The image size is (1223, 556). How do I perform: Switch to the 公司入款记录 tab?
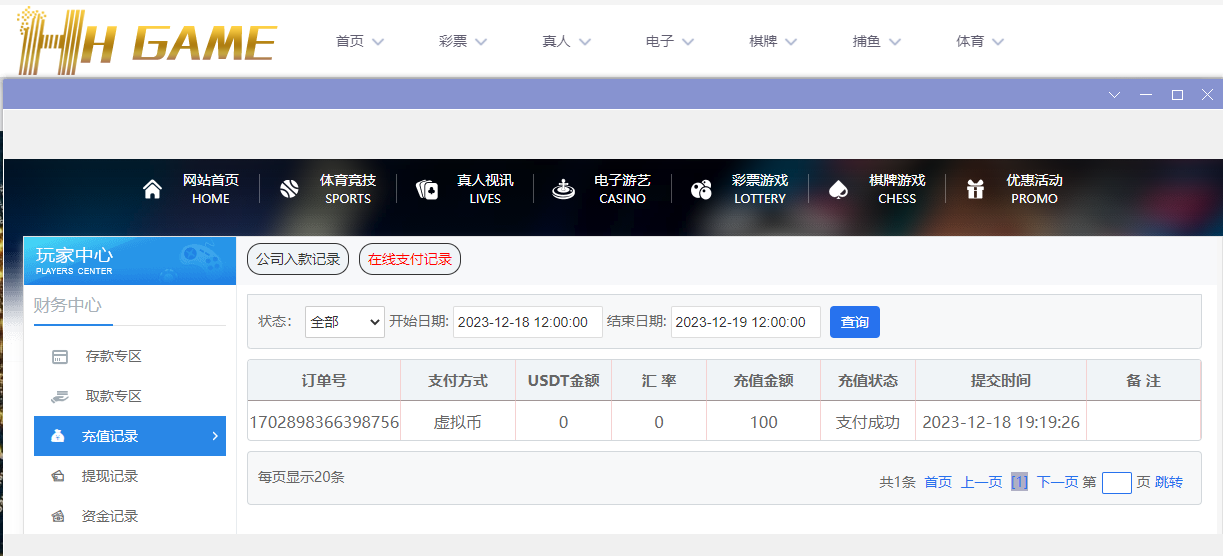point(298,259)
